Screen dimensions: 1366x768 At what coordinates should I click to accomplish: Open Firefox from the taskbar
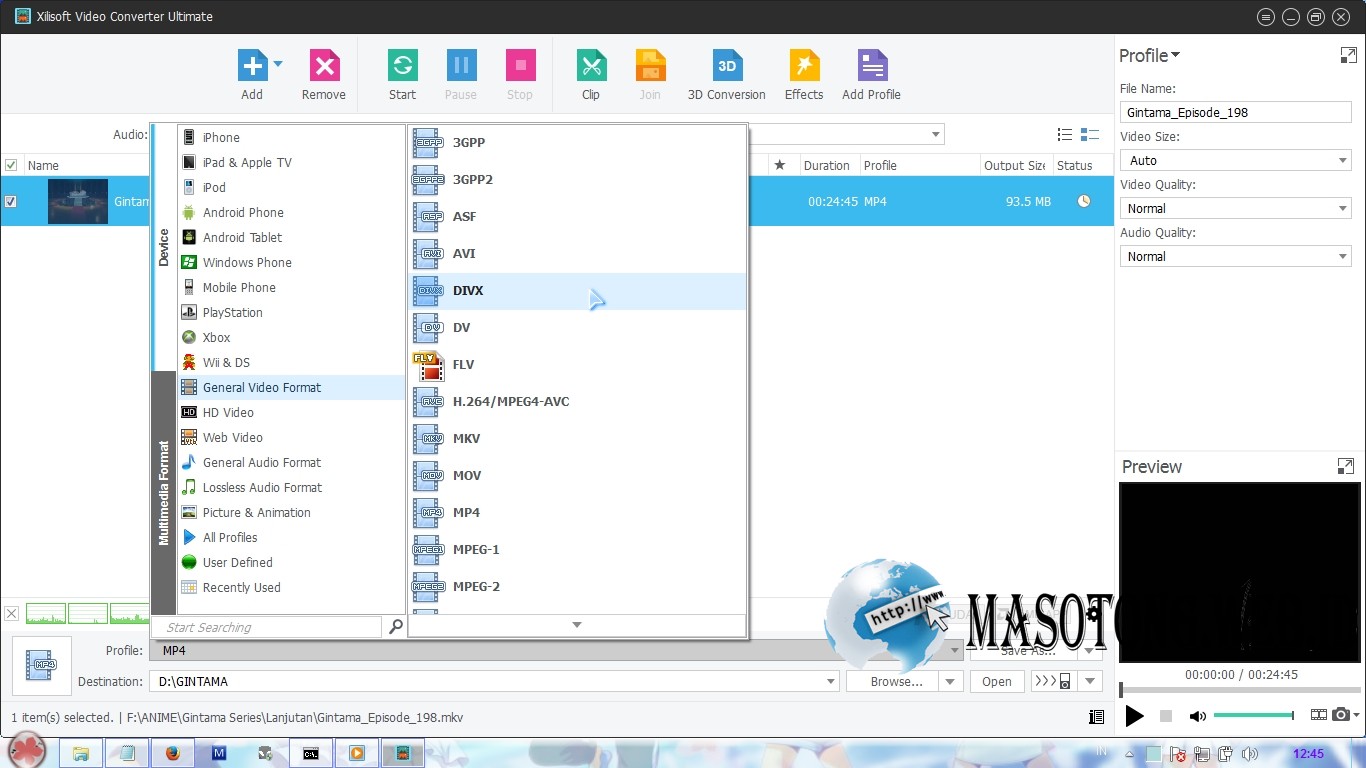[x=172, y=753]
